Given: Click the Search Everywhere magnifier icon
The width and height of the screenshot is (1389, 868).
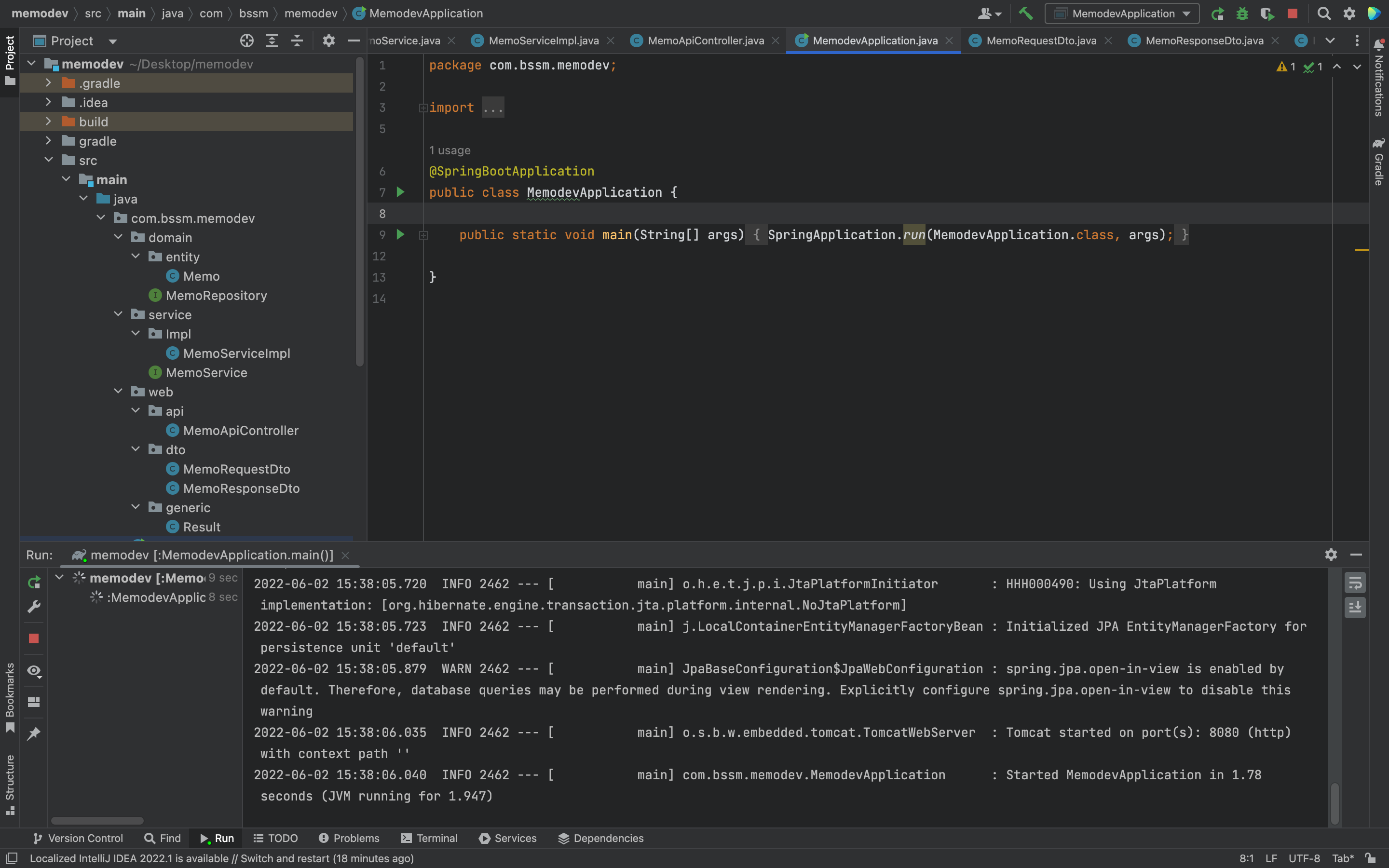Looking at the screenshot, I should click(1323, 13).
